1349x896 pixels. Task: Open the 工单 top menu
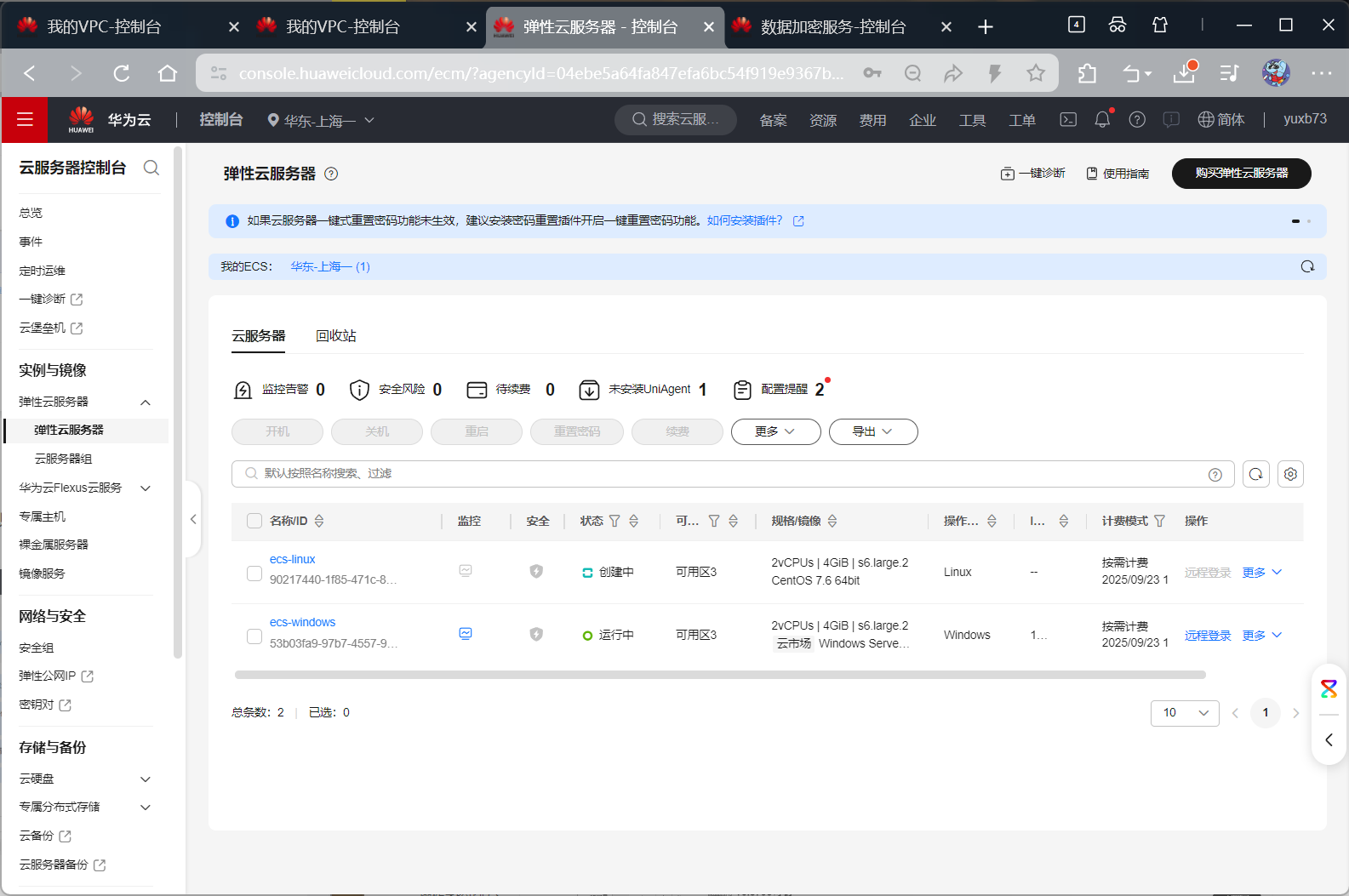coord(1022,121)
